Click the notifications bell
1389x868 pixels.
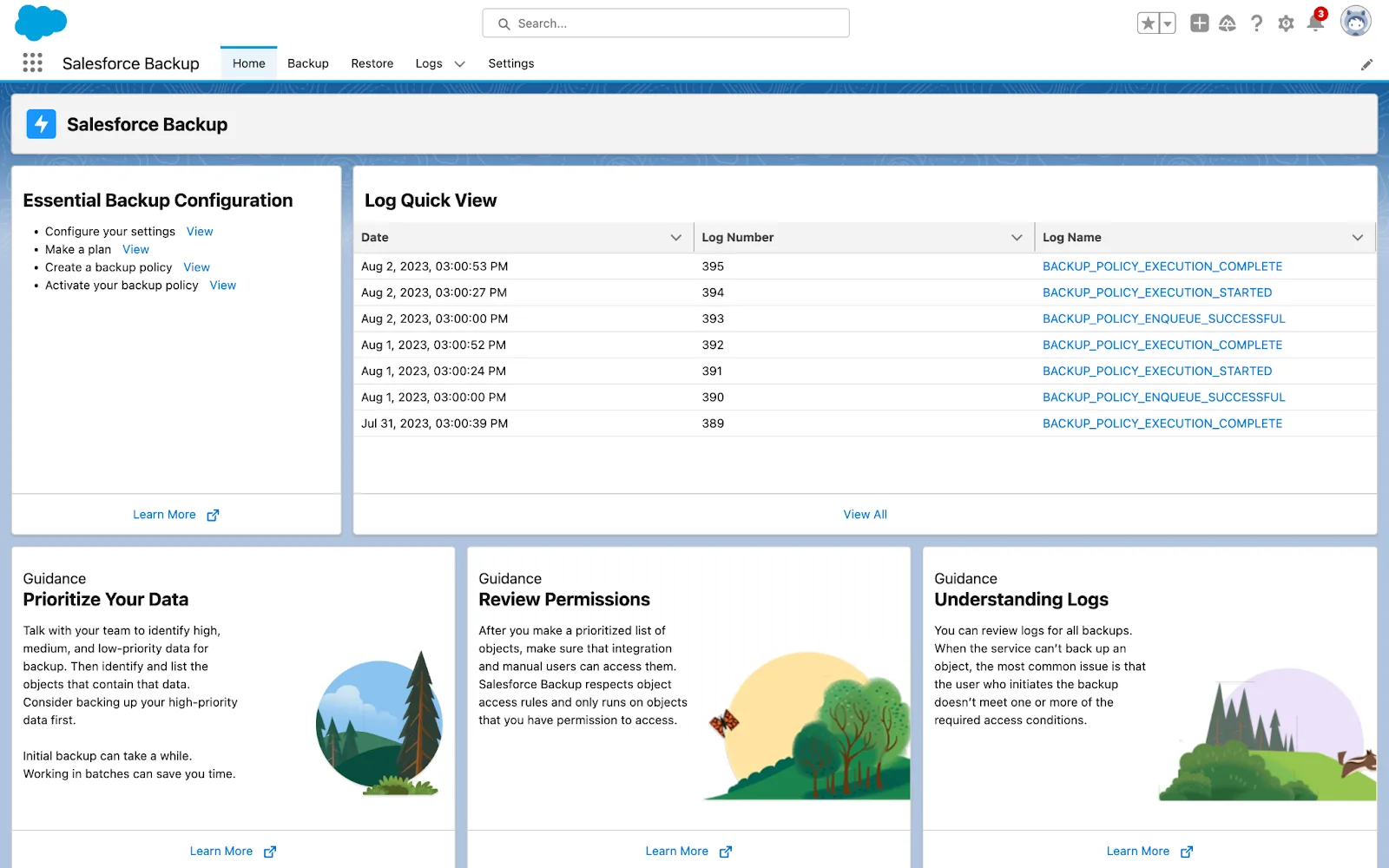1313,23
